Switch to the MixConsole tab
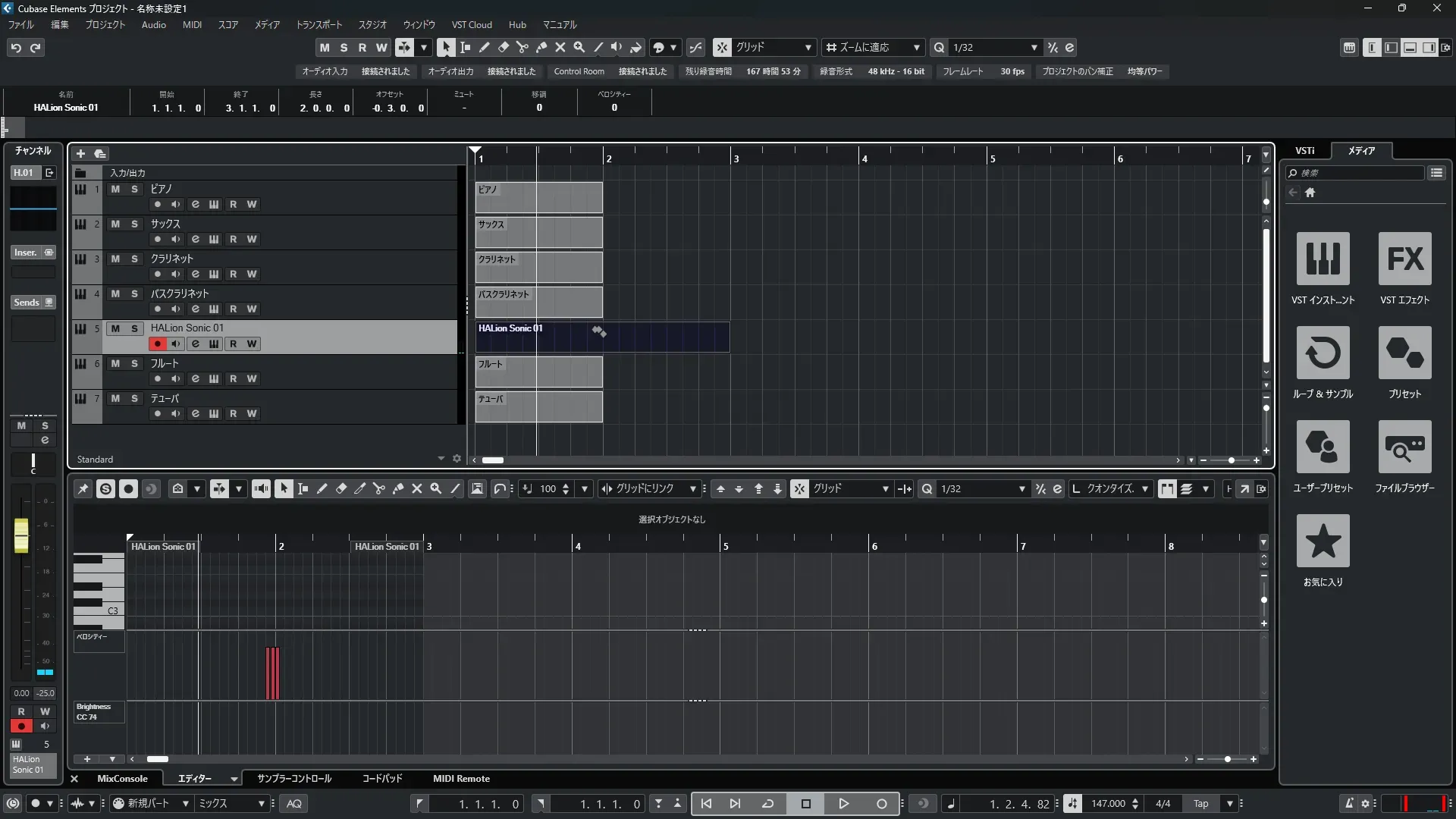The width and height of the screenshot is (1456, 819). 122,779
